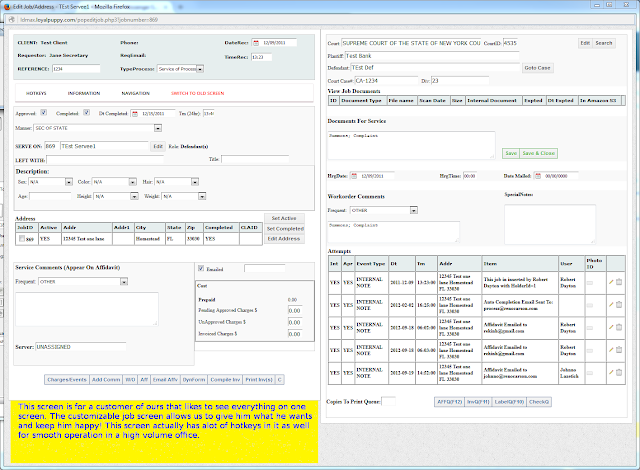The height and width of the screenshot is (470, 640).
Task: Click the AFFQ(F12) button
Action: pos(449,402)
